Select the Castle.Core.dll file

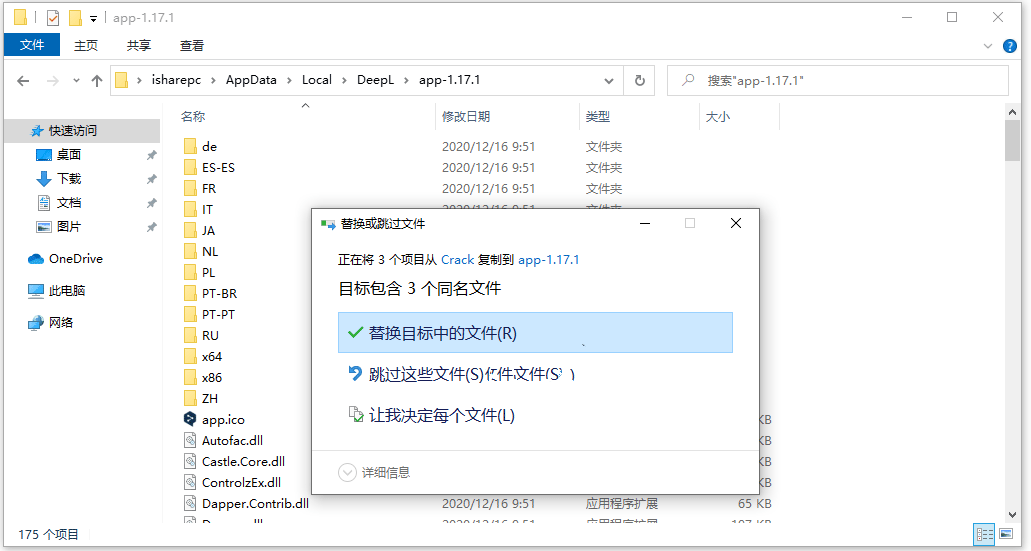pos(243,462)
